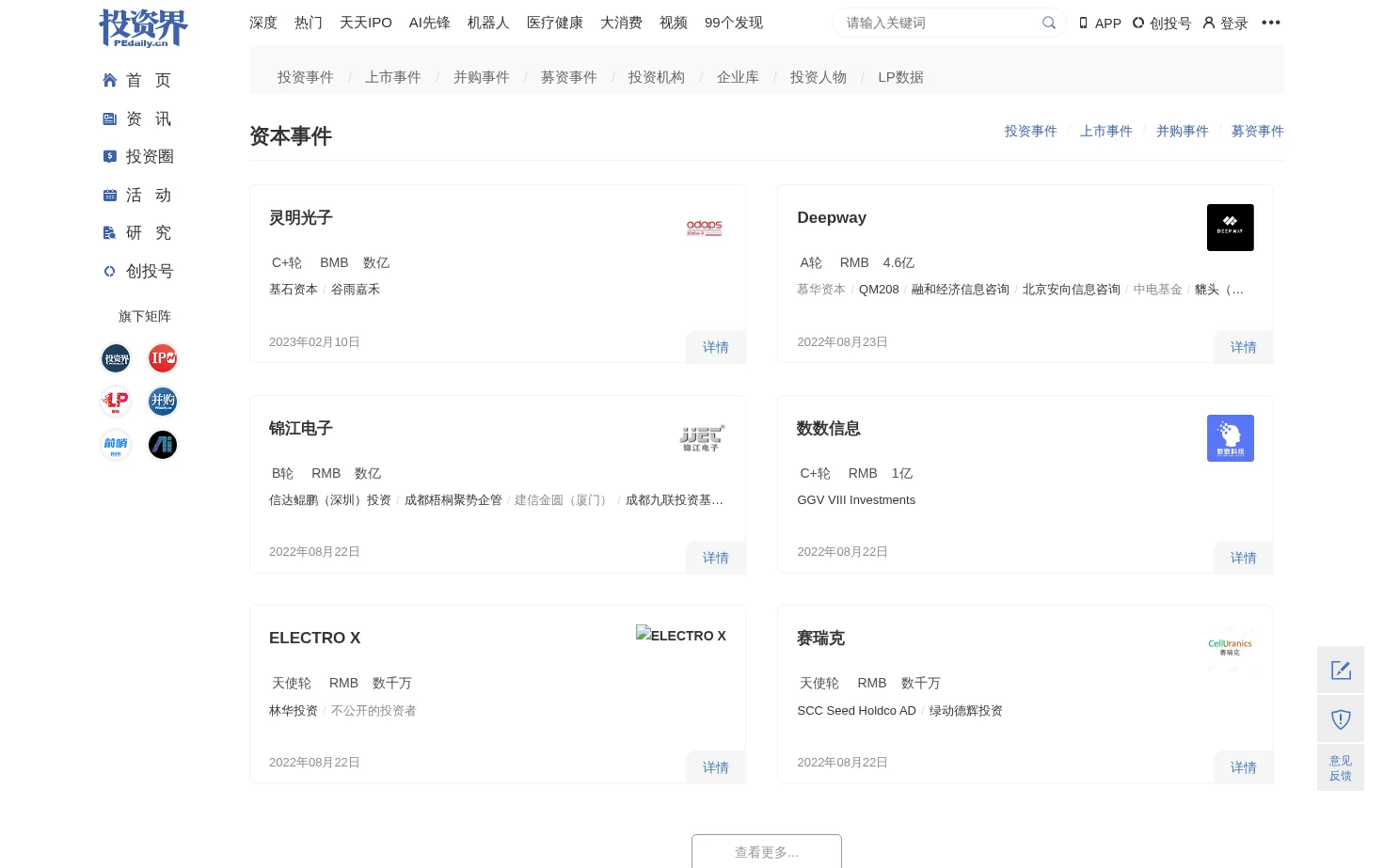Open the 天天IPO top menu item

point(366,23)
